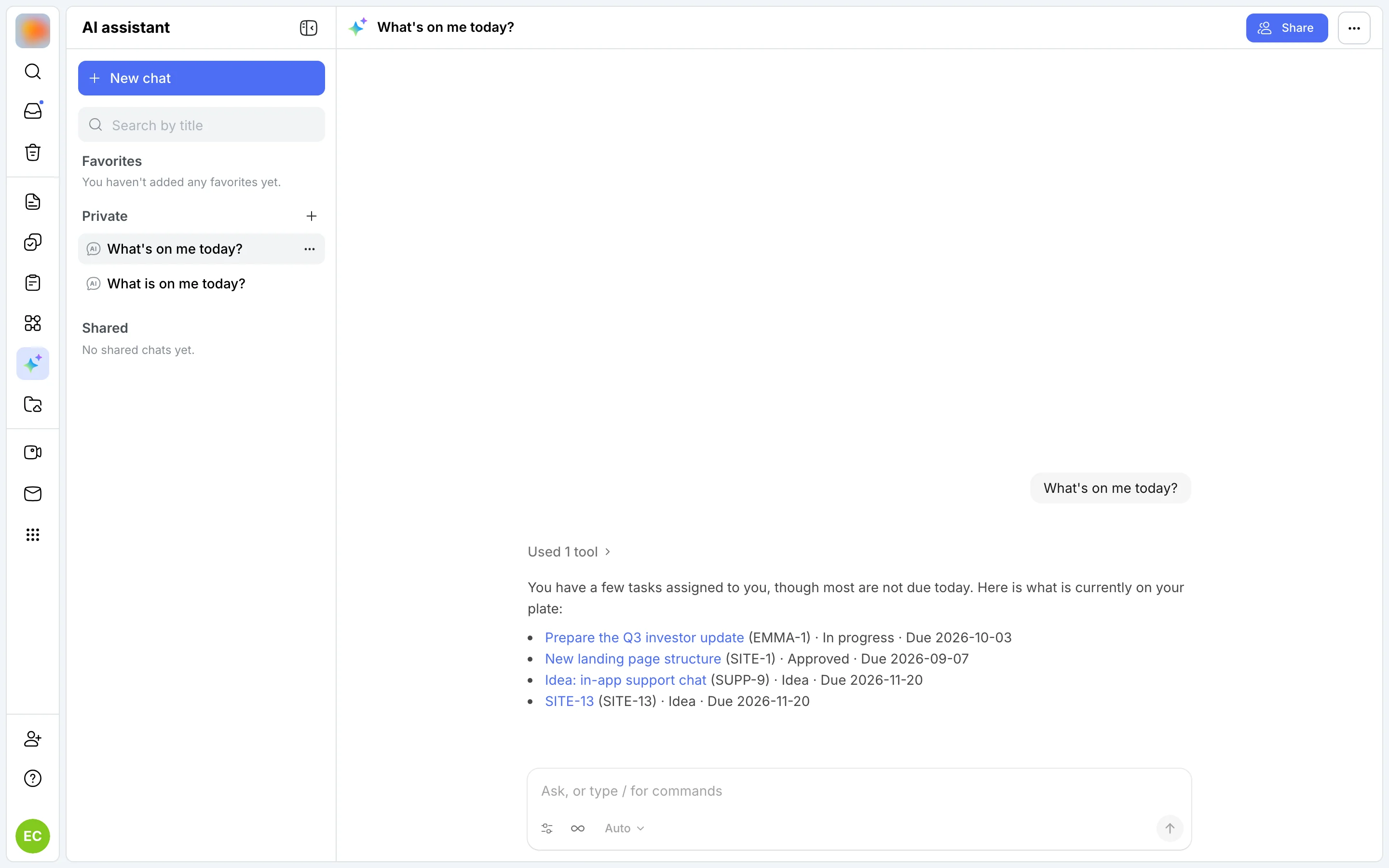The height and width of the screenshot is (868, 1389).
Task: Open the trash bucket icon in rail
Action: 33,152
